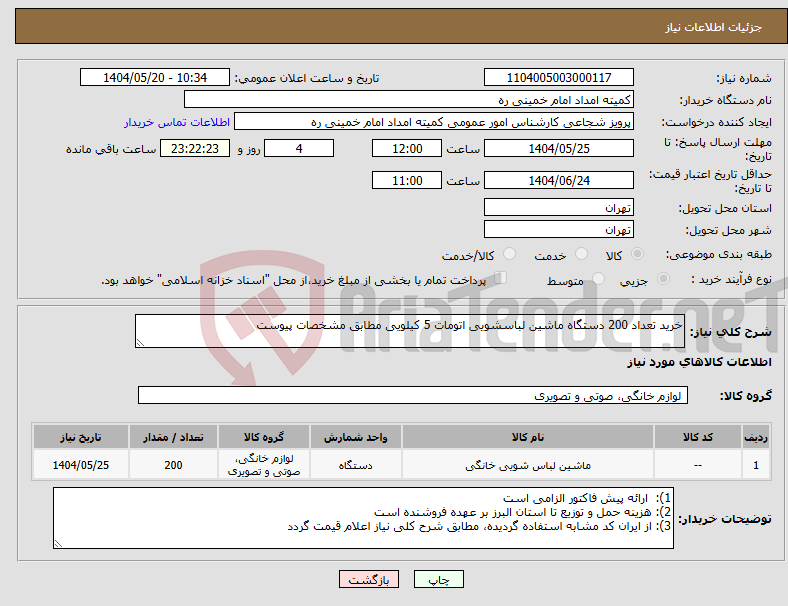788x606 pixels.
Task: Click requester field پرویز شجاعی
Action: (x=434, y=122)
